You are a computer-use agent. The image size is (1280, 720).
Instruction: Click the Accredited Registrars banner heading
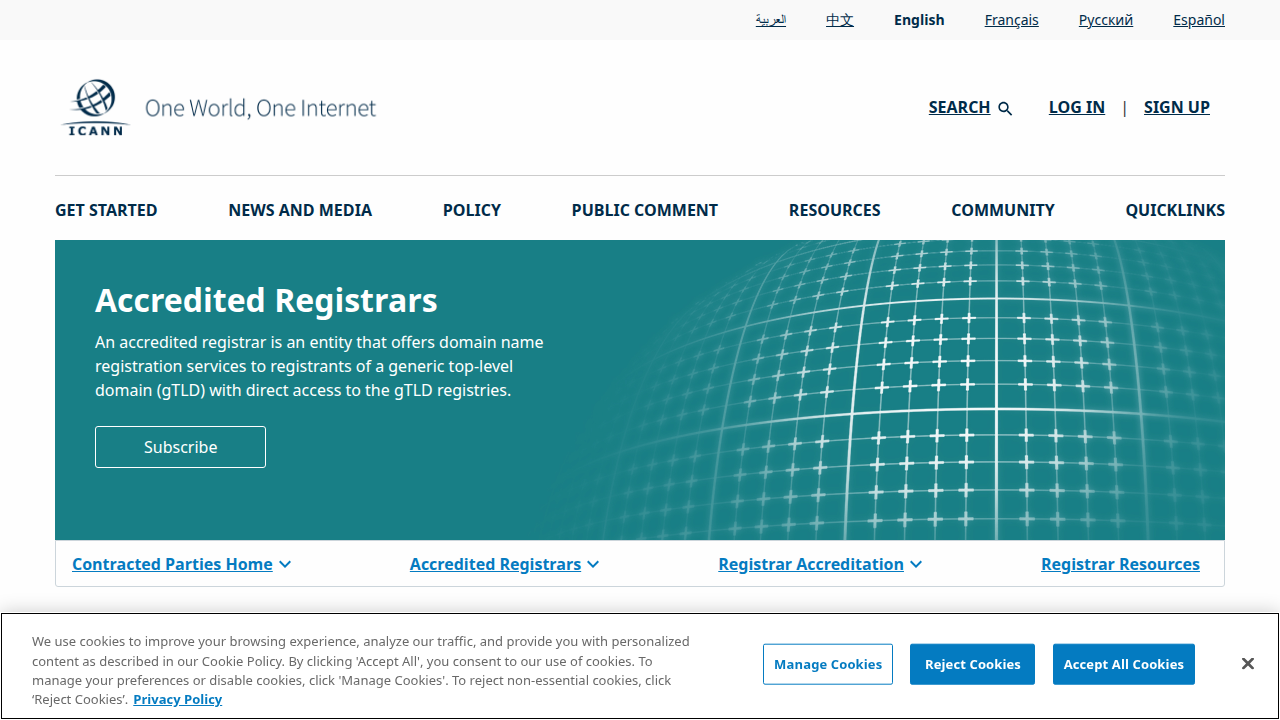tap(266, 300)
